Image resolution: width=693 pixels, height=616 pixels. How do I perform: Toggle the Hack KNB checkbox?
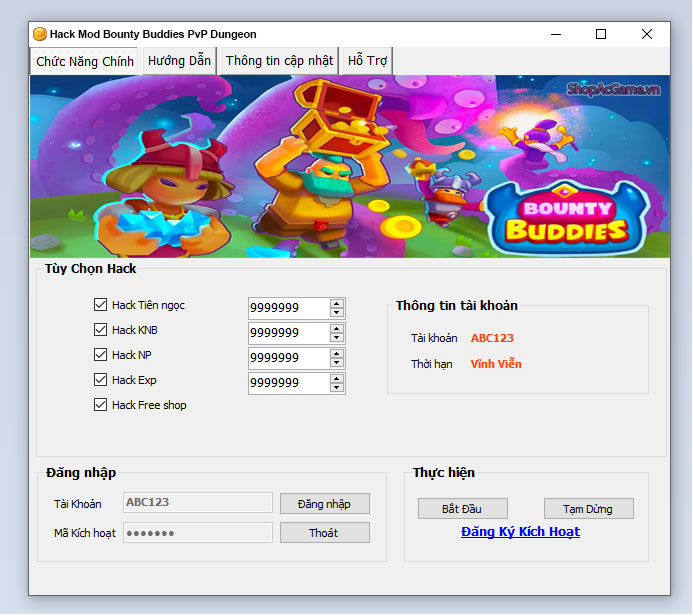click(100, 330)
